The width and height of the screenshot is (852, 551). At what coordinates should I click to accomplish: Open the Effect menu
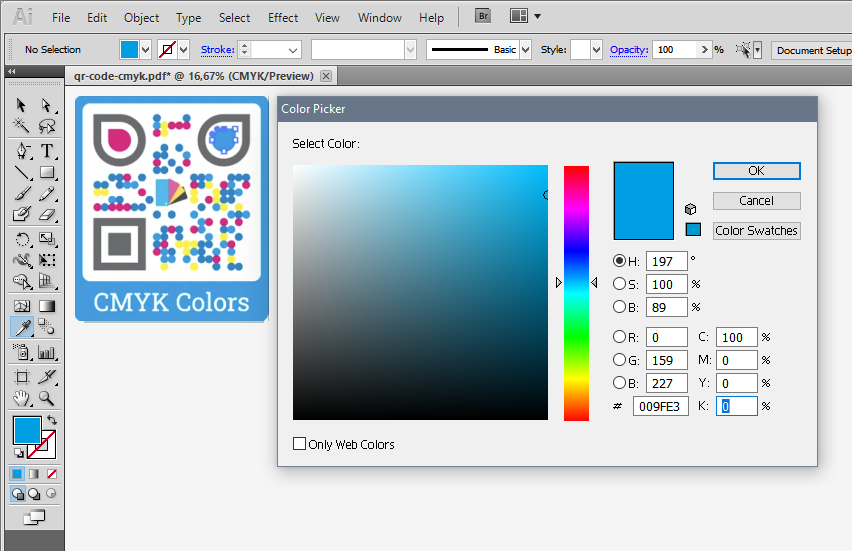click(x=283, y=17)
